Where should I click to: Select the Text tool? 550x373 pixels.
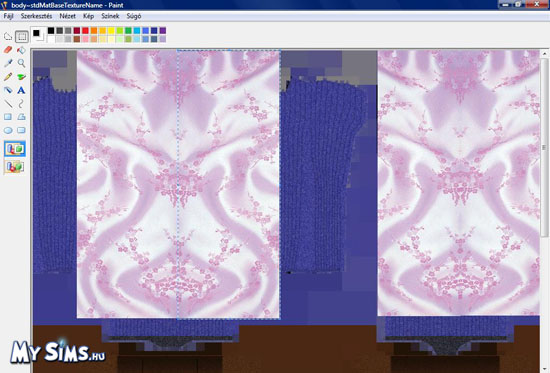[21, 90]
